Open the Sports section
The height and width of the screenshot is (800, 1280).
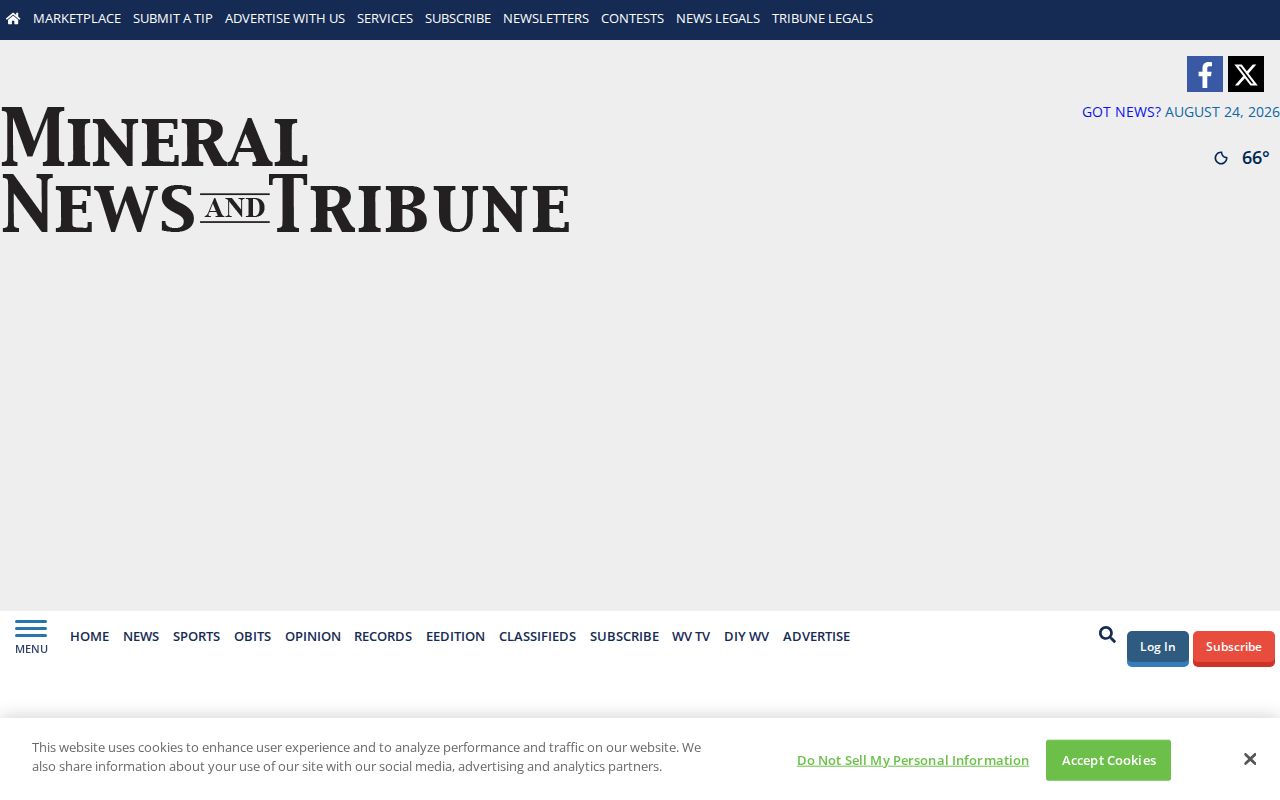pos(196,636)
